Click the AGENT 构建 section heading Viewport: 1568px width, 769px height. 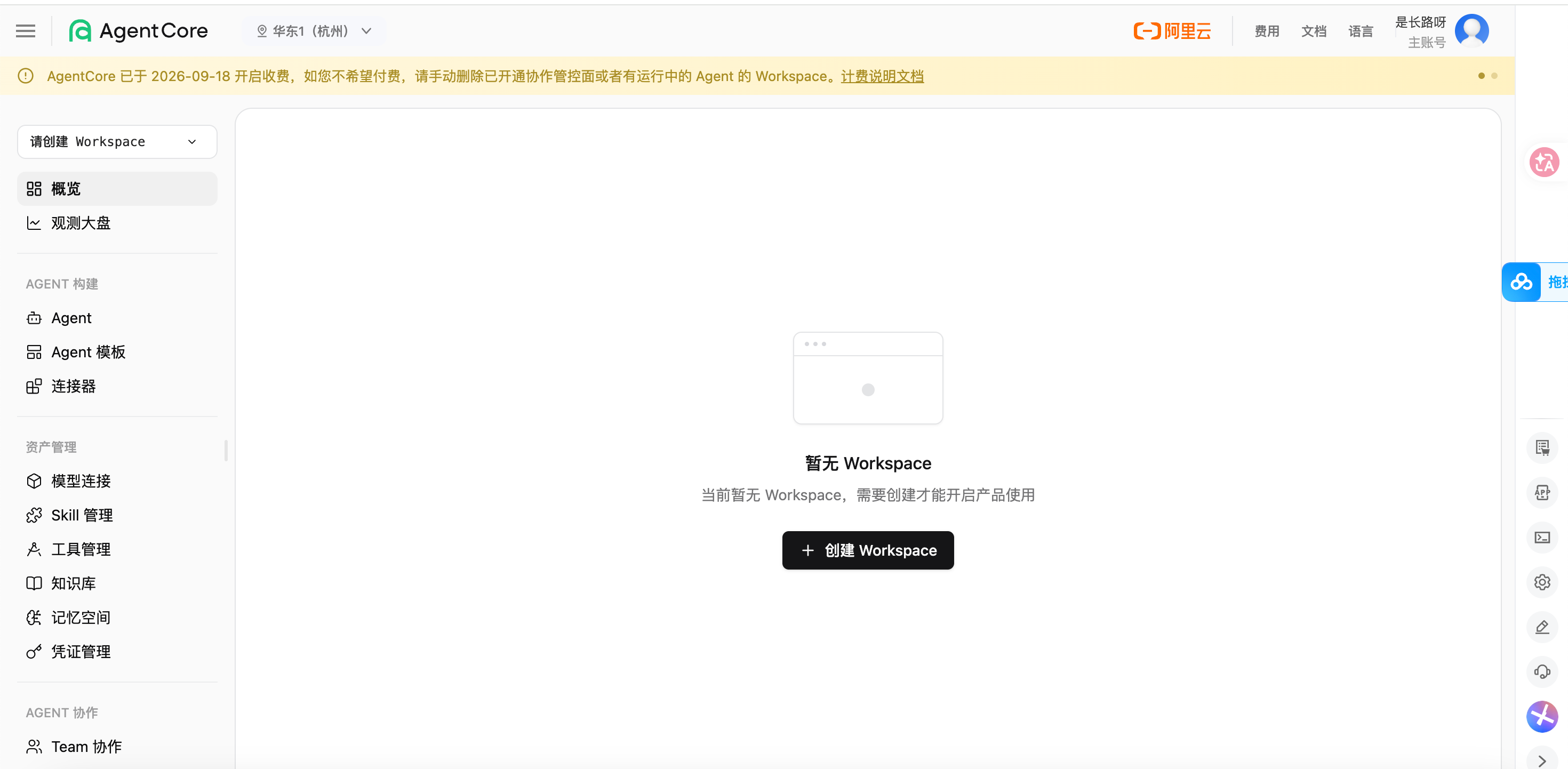(61, 284)
